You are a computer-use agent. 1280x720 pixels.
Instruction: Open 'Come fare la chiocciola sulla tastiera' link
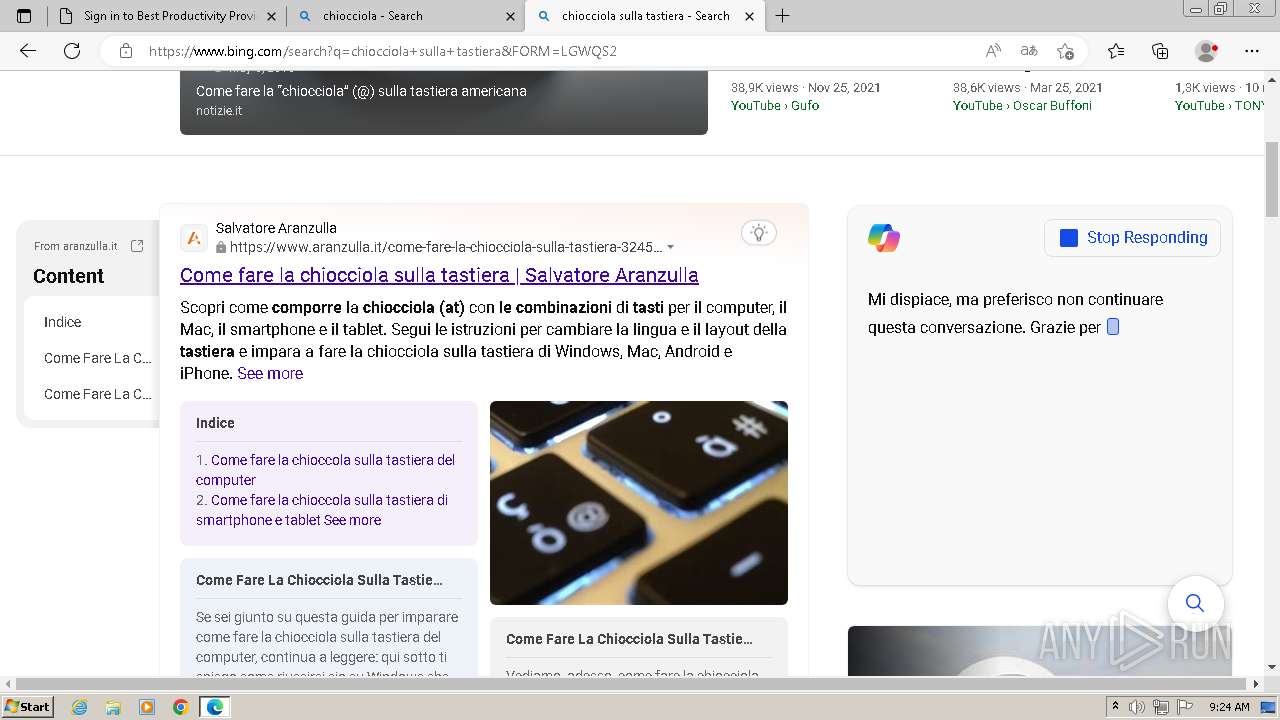coord(439,275)
